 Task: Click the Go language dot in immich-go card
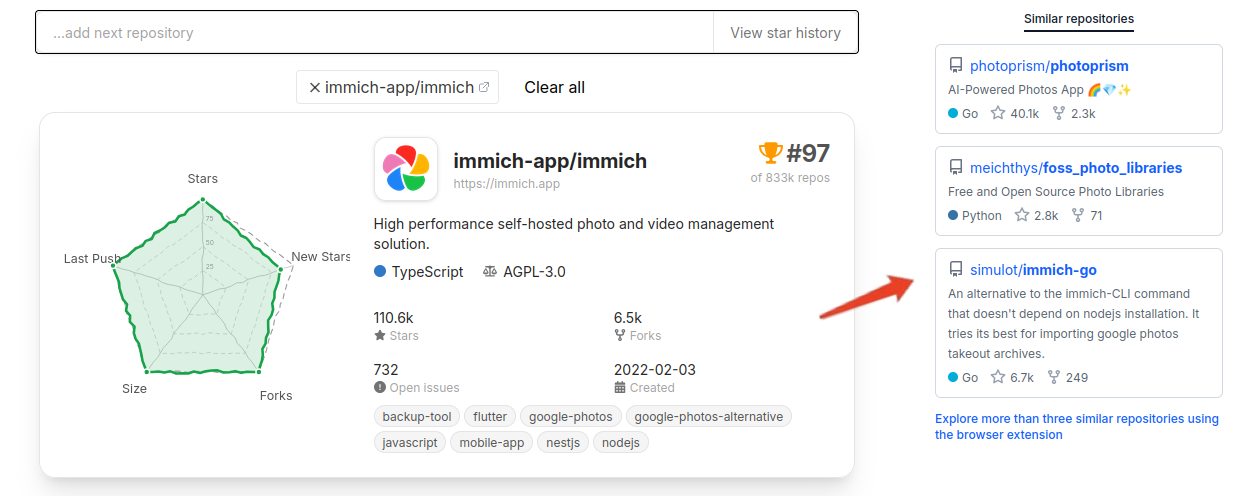[953, 377]
